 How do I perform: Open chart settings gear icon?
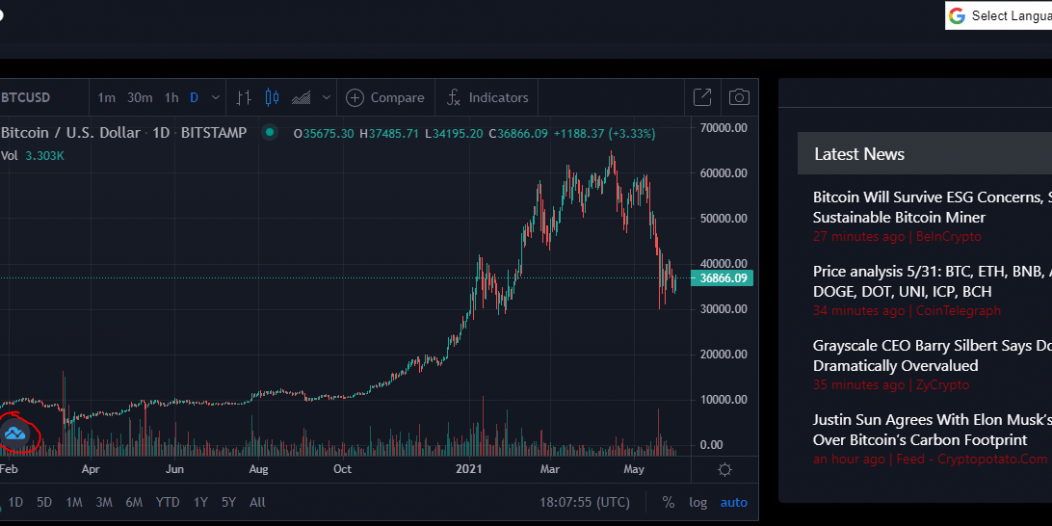(x=725, y=470)
